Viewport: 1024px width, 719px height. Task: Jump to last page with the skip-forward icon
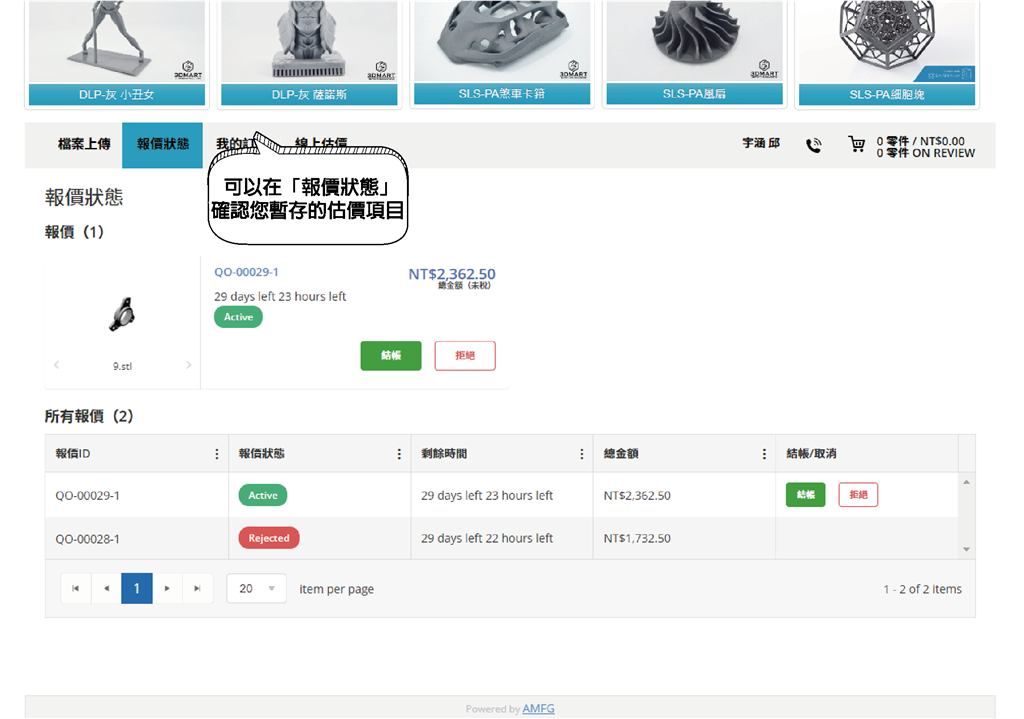click(x=197, y=588)
